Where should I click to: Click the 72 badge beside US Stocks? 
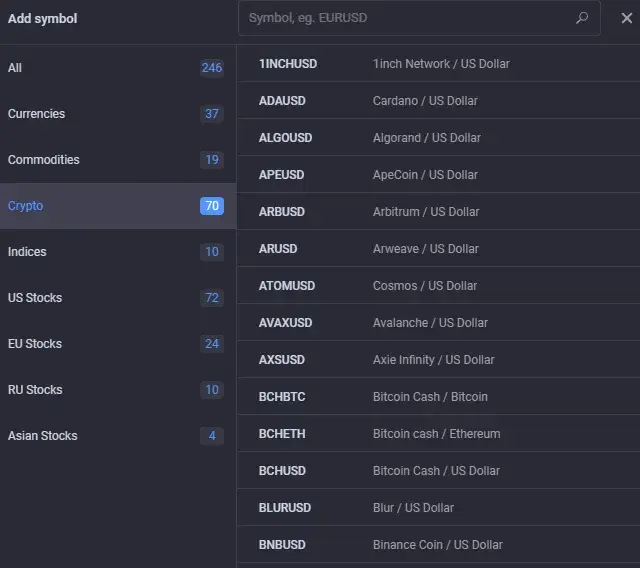click(212, 298)
